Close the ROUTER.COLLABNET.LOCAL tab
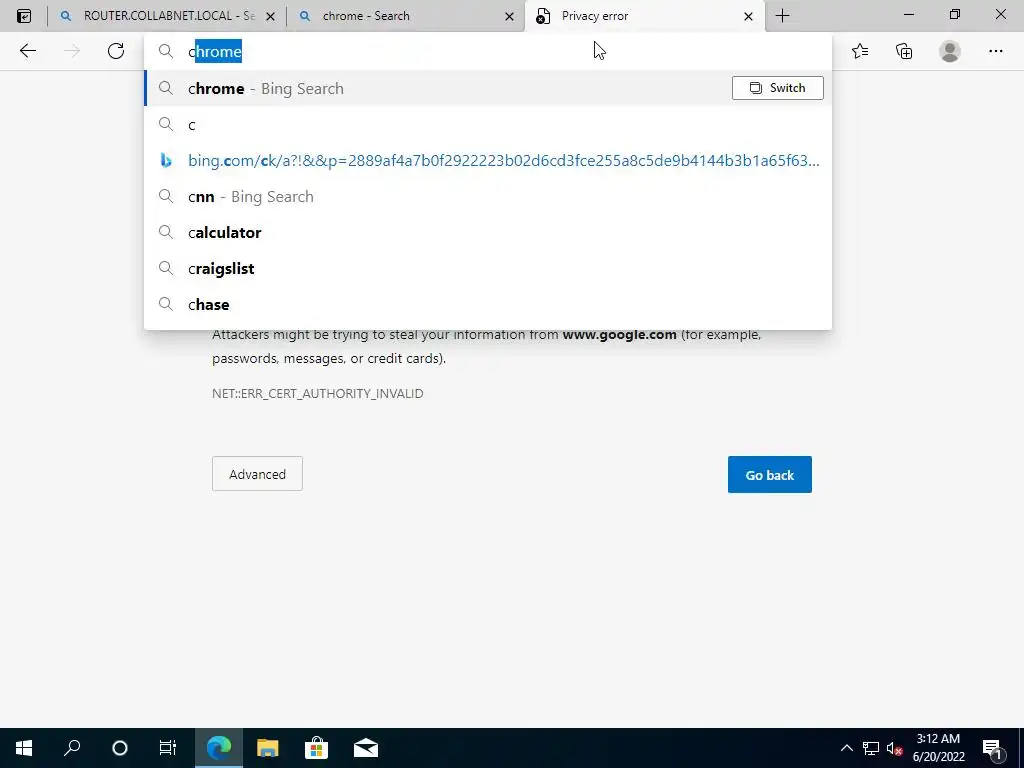Image resolution: width=1024 pixels, height=768 pixels. tap(270, 16)
